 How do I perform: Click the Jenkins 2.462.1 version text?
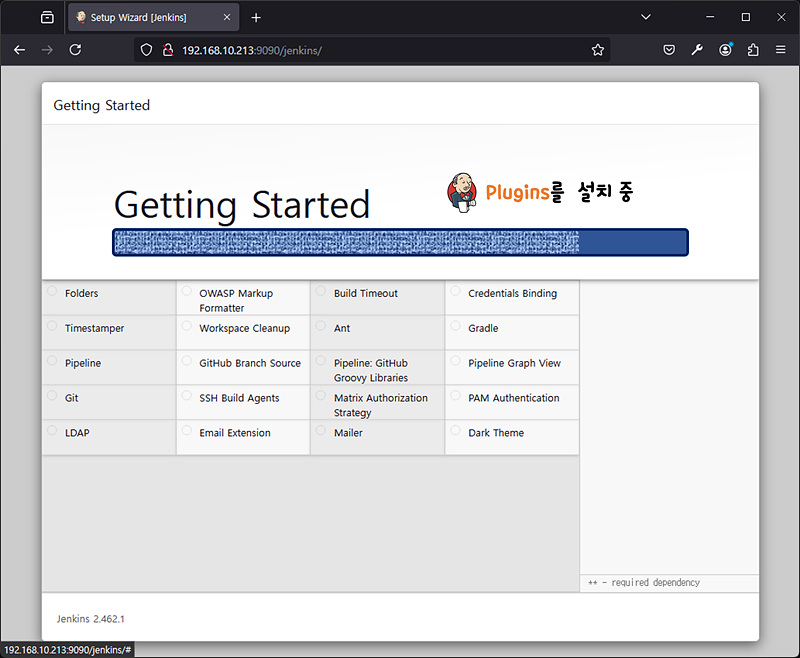pyautogui.click(x=90, y=619)
